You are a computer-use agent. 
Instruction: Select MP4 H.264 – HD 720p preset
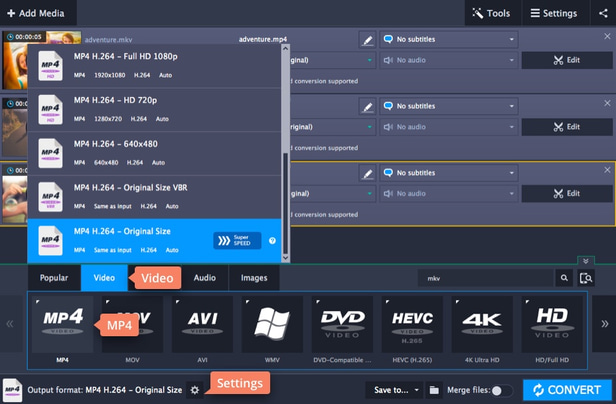tap(154, 110)
